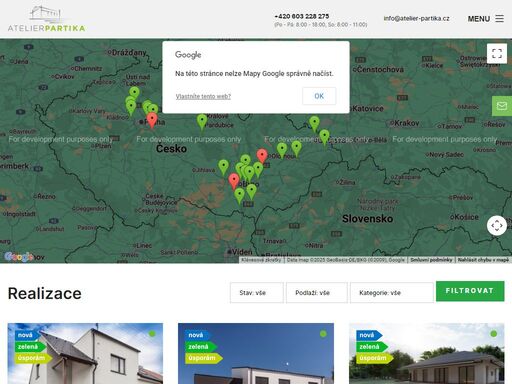
Task: Select the red marker near Praha
Action: click(152, 120)
